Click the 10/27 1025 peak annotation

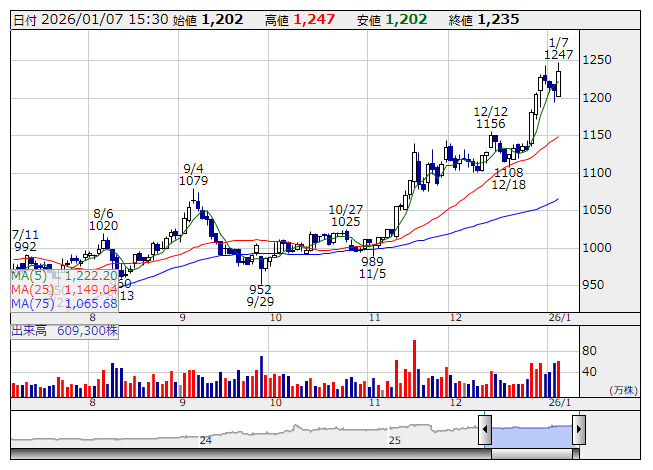[x=344, y=215]
